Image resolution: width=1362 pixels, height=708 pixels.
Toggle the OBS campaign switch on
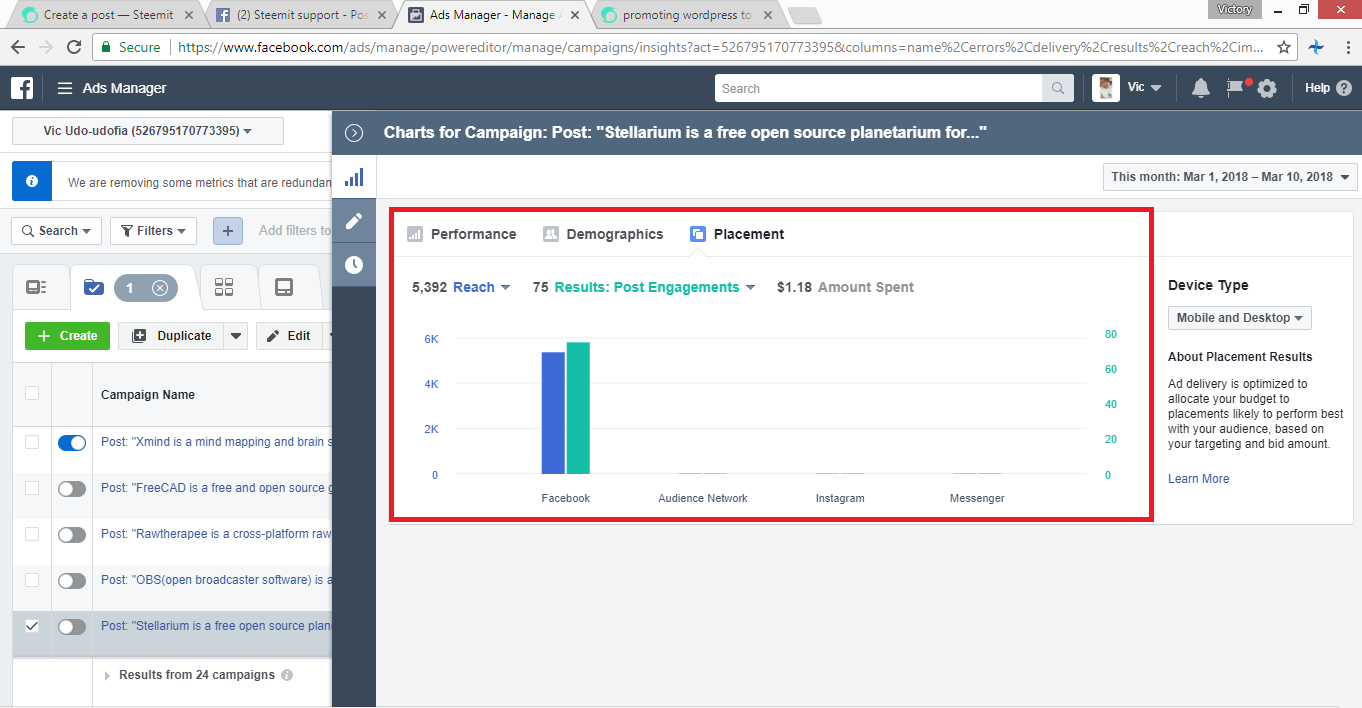point(72,581)
